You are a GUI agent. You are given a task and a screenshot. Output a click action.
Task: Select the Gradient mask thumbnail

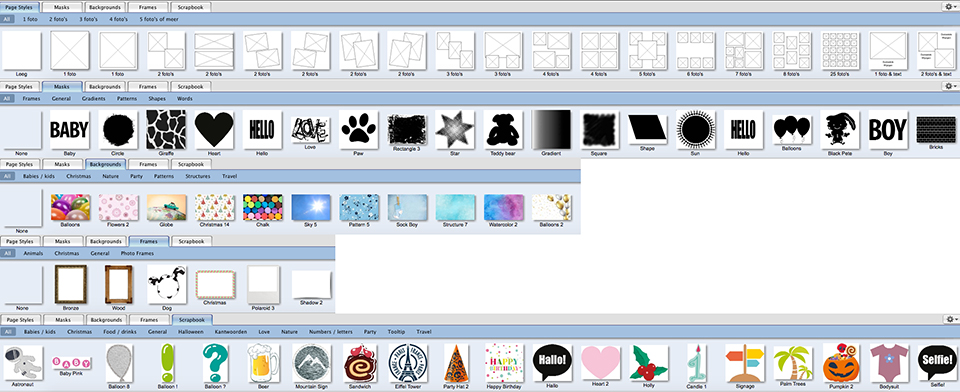tap(551, 129)
